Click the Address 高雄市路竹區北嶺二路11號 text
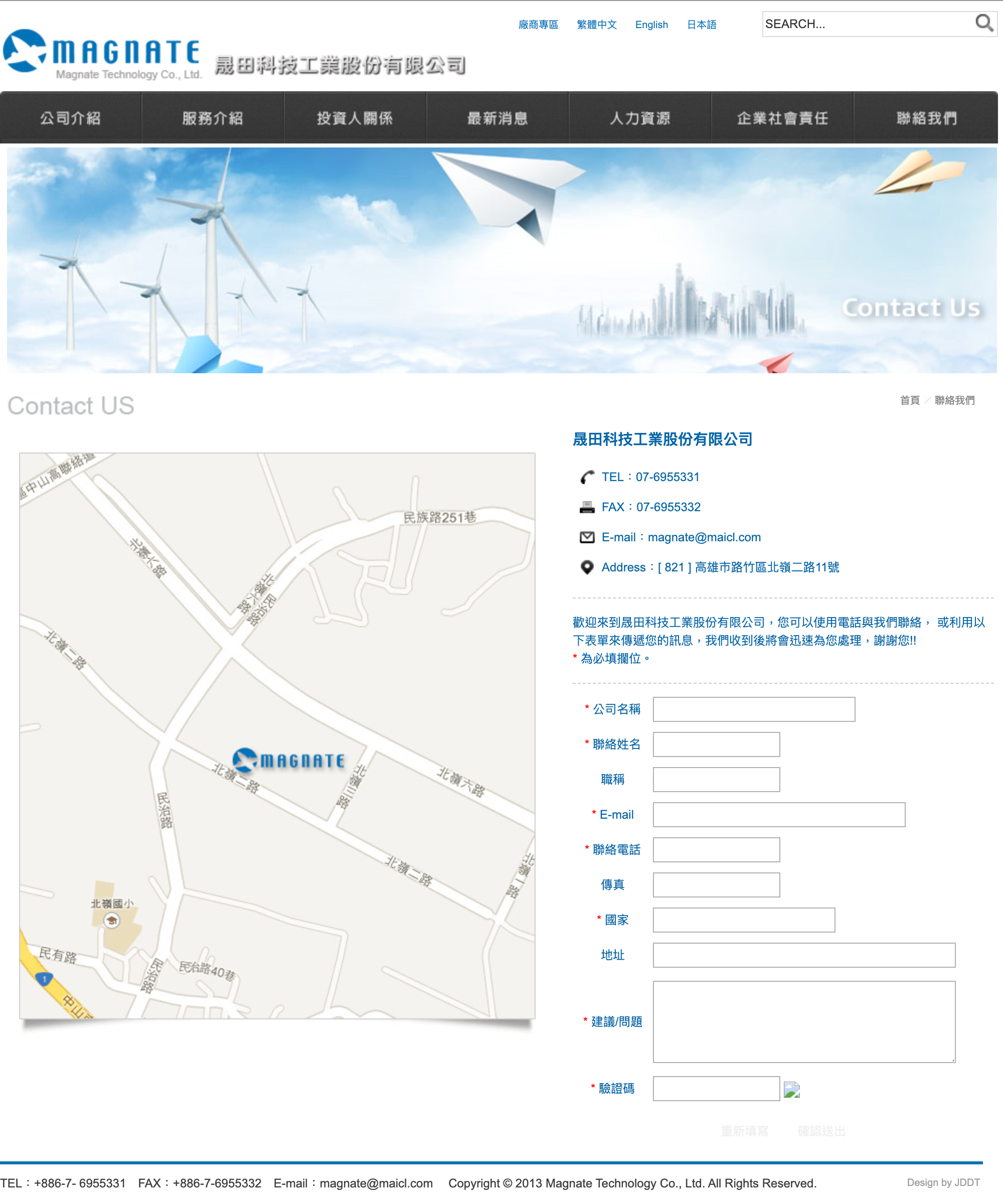Image resolution: width=1003 pixels, height=1204 pixels. click(x=720, y=567)
